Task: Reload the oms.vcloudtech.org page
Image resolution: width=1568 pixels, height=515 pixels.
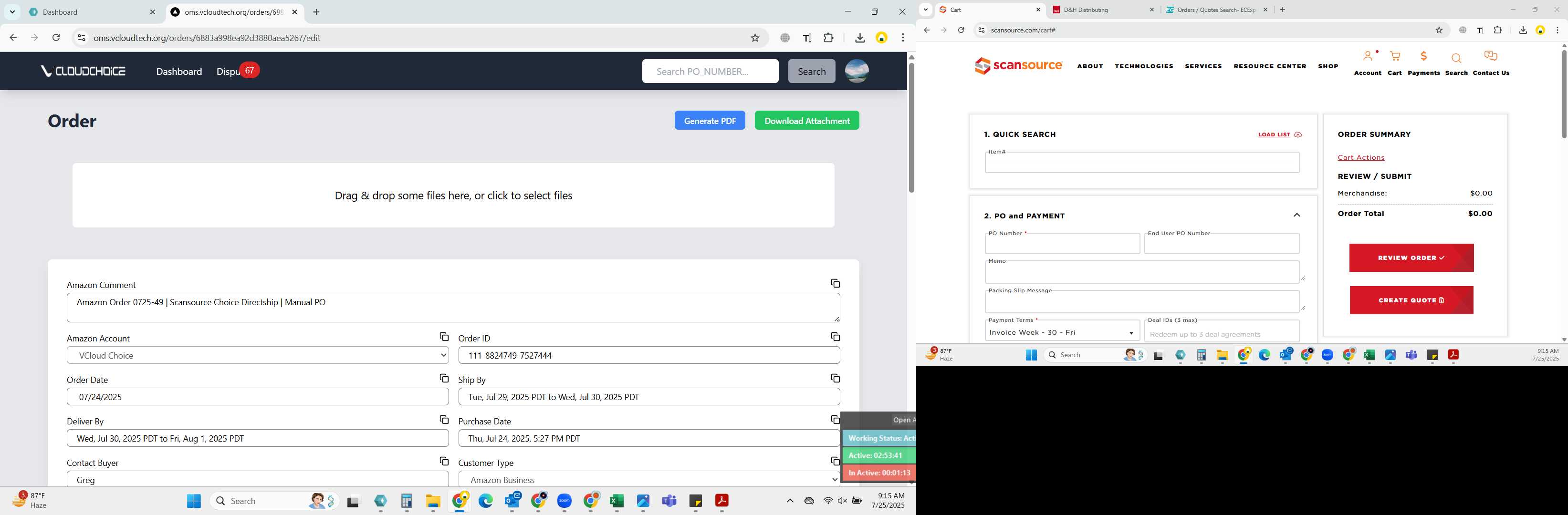Action: (x=56, y=38)
